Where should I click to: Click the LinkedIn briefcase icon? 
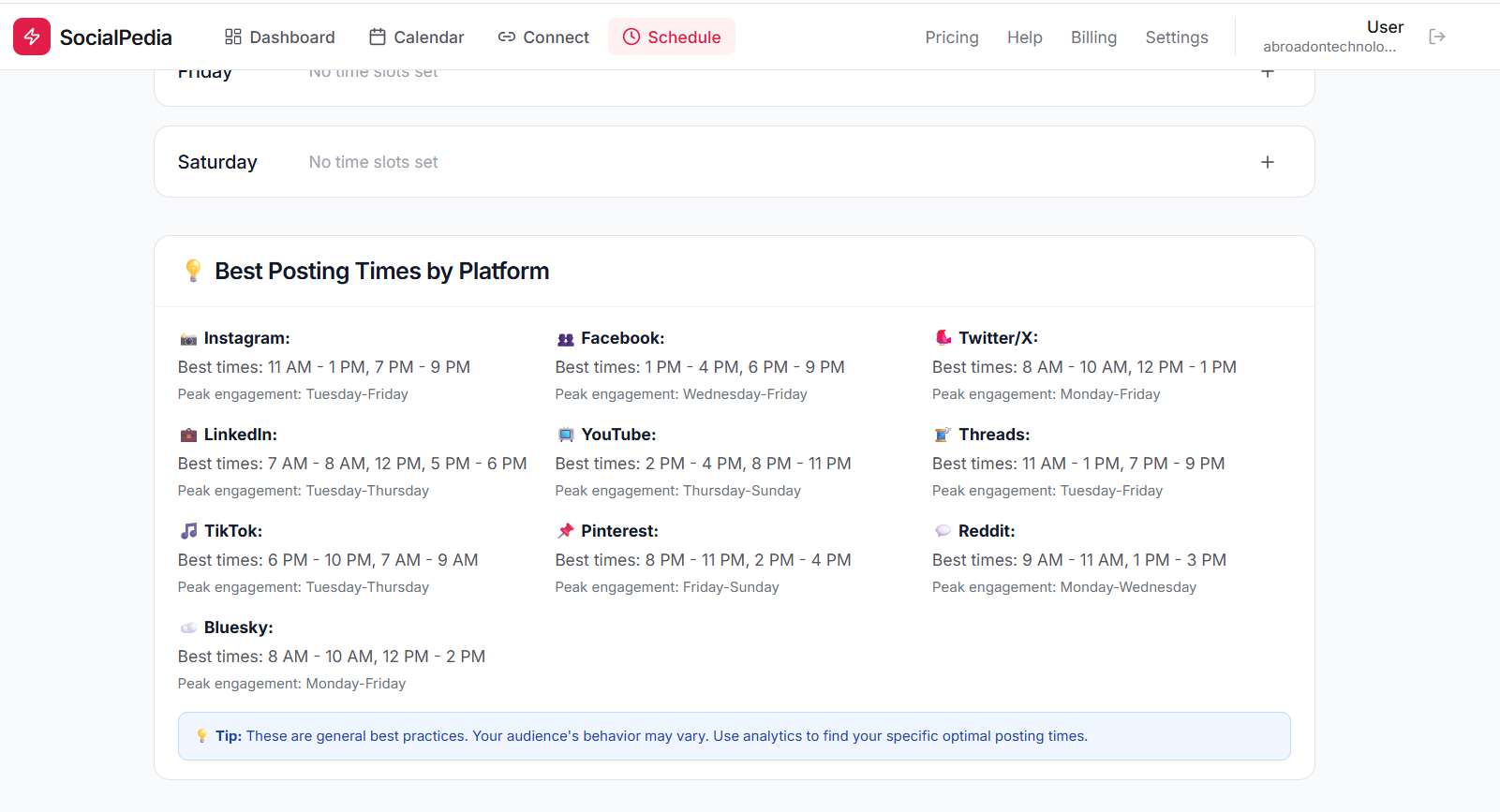pos(188,435)
